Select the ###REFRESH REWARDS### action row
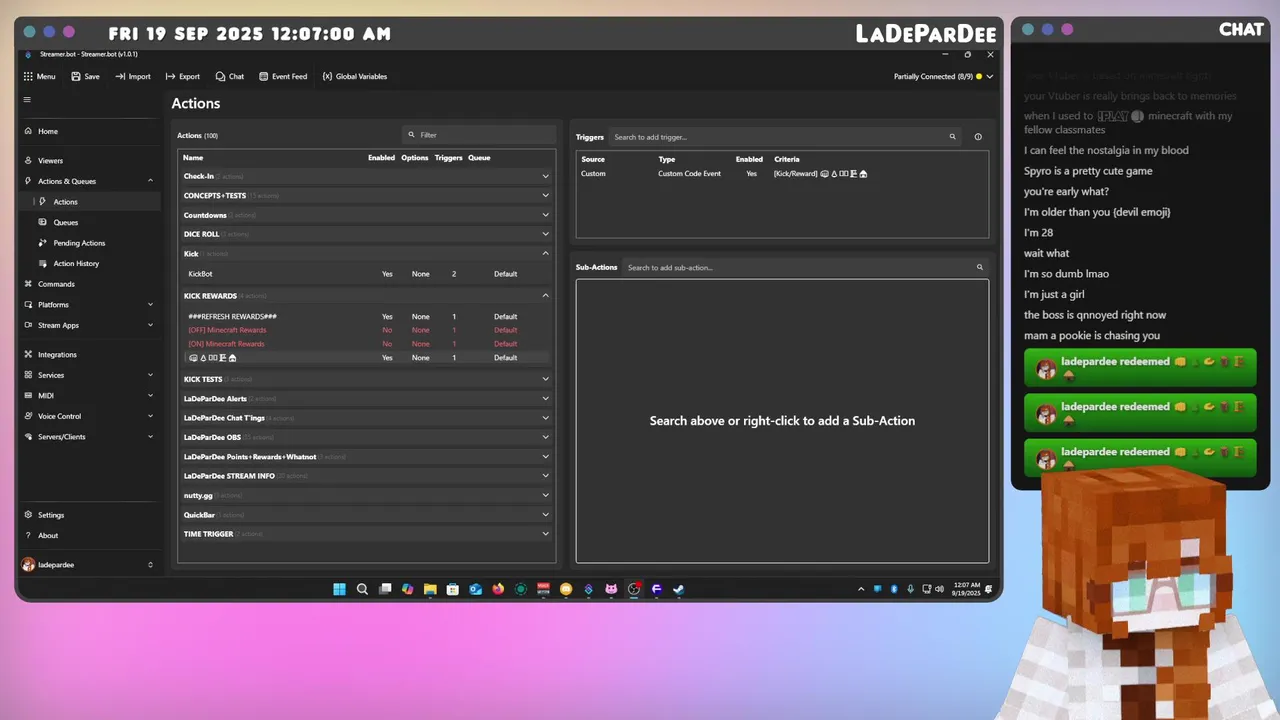1280x720 pixels. 366,316
